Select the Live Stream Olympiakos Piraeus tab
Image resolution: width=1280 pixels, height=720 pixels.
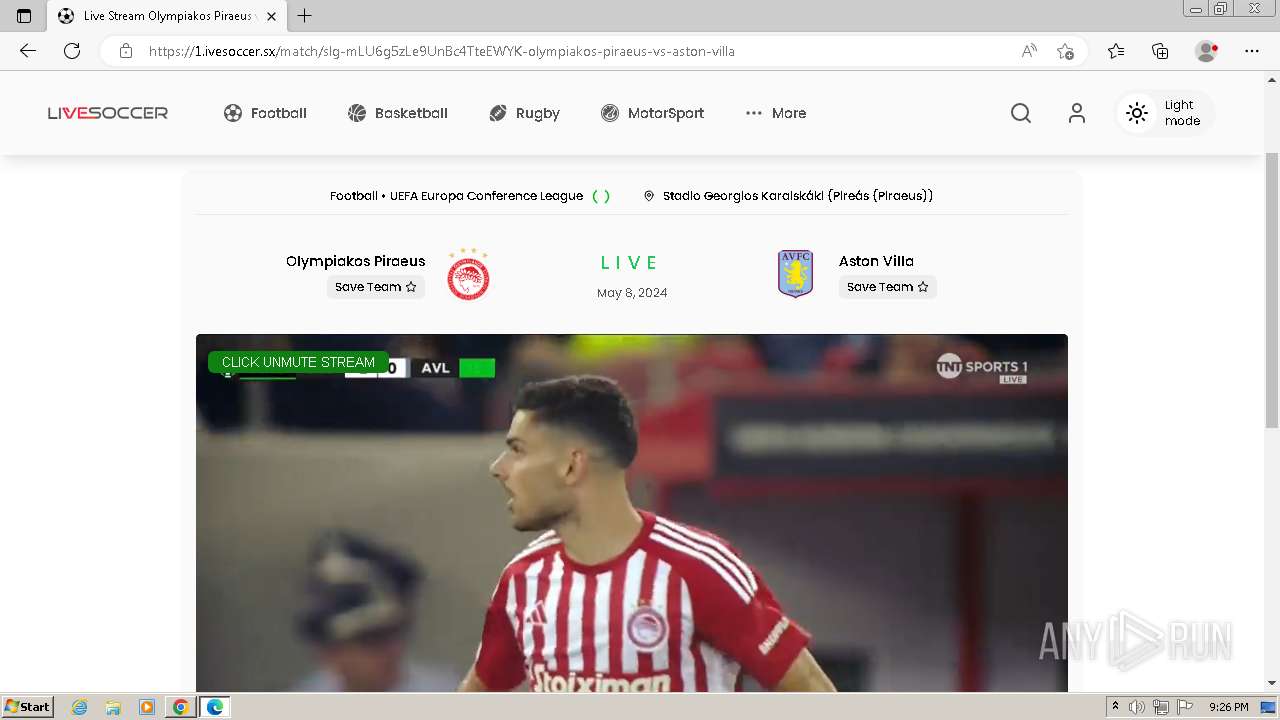[x=166, y=16]
